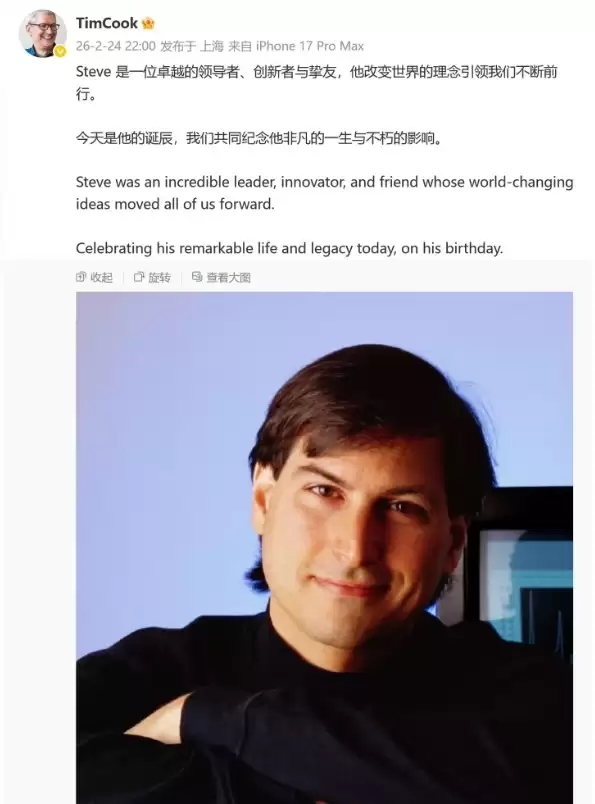This screenshot has height=804, width=595.
Task: Click the collapse icon before 收起
Action: tap(81, 277)
